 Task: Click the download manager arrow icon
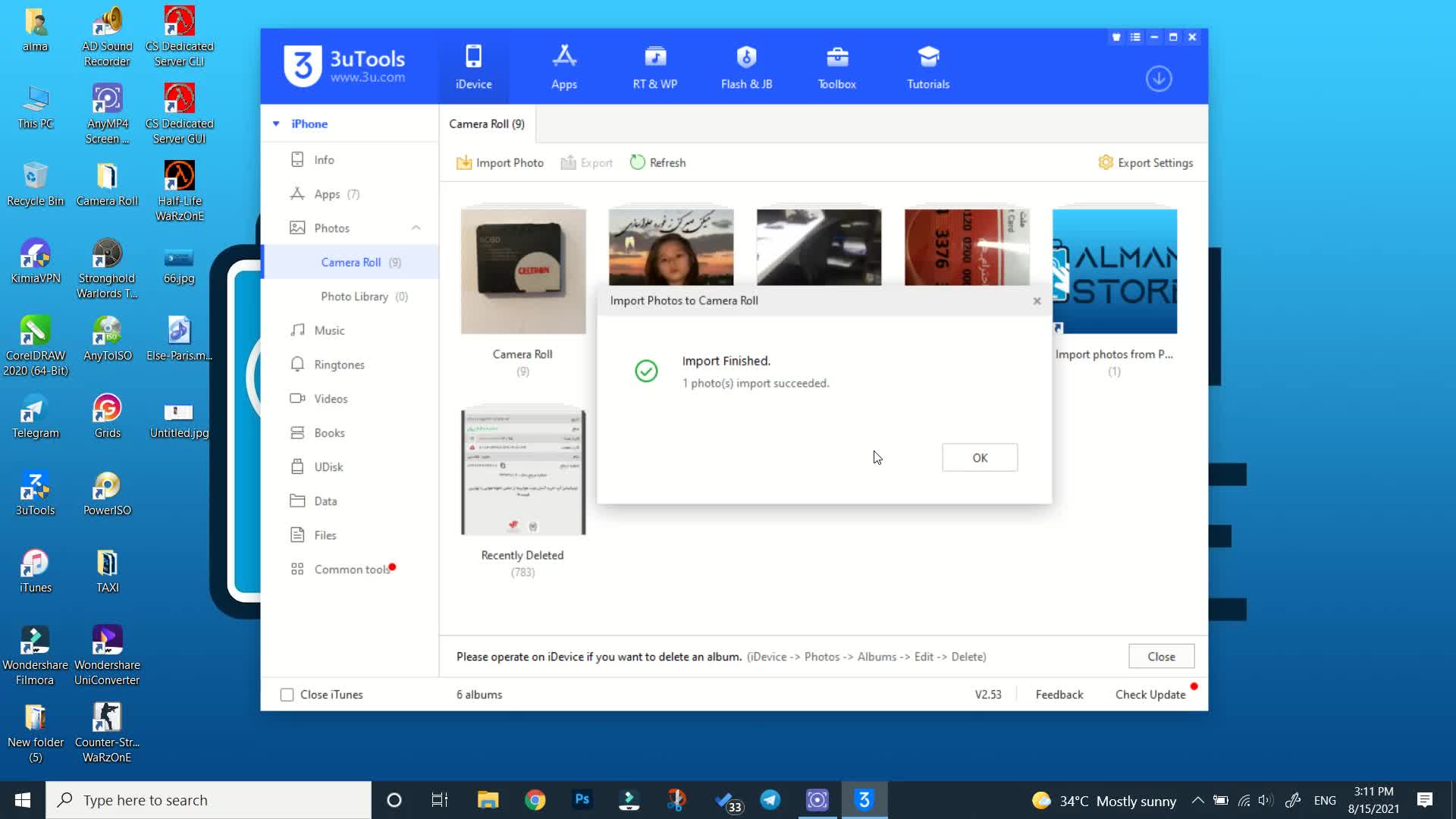tap(1158, 79)
